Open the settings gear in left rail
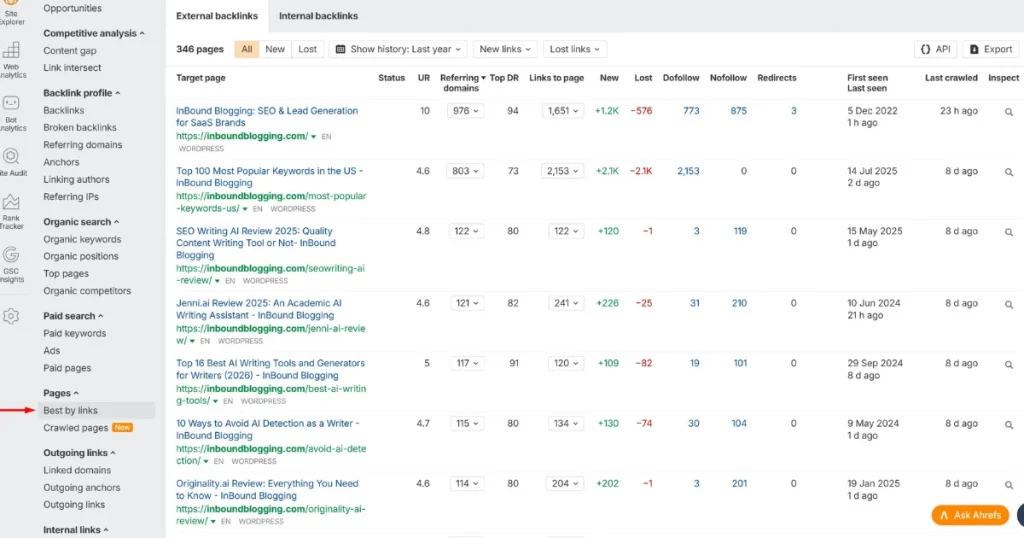Image resolution: width=1024 pixels, height=538 pixels. click(11, 317)
